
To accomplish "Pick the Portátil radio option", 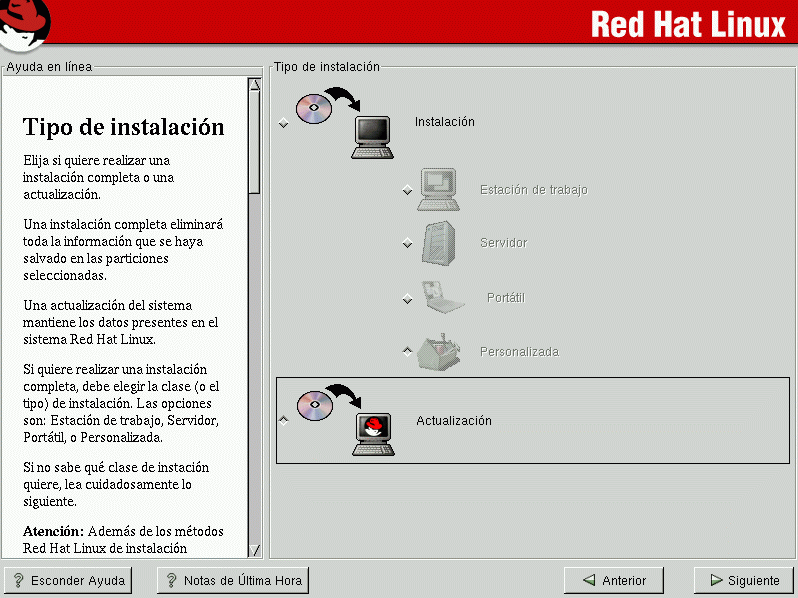I will click(x=407, y=299).
